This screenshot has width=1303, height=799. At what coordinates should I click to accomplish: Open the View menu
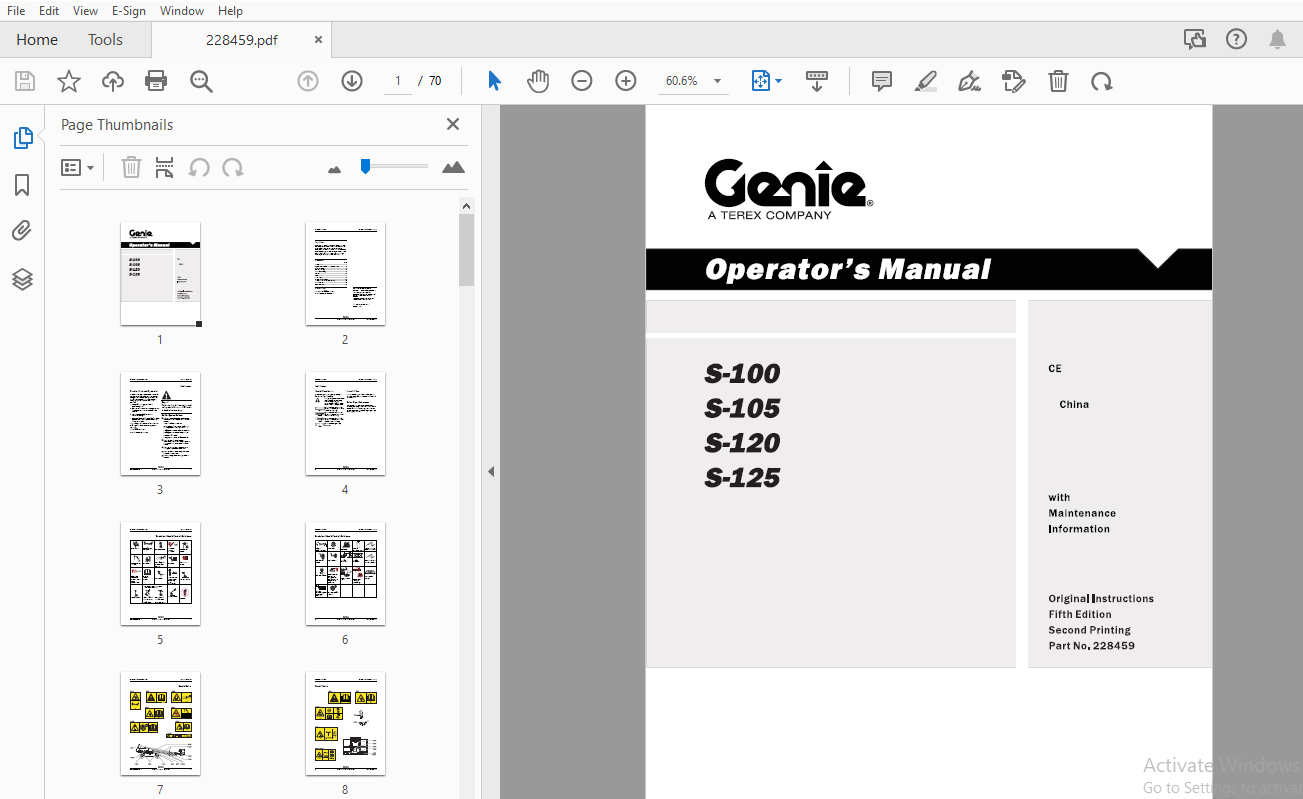(85, 10)
